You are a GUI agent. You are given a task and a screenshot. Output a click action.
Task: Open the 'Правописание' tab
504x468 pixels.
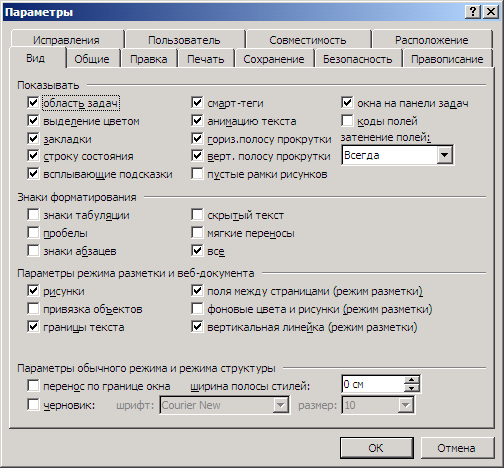(x=447, y=59)
